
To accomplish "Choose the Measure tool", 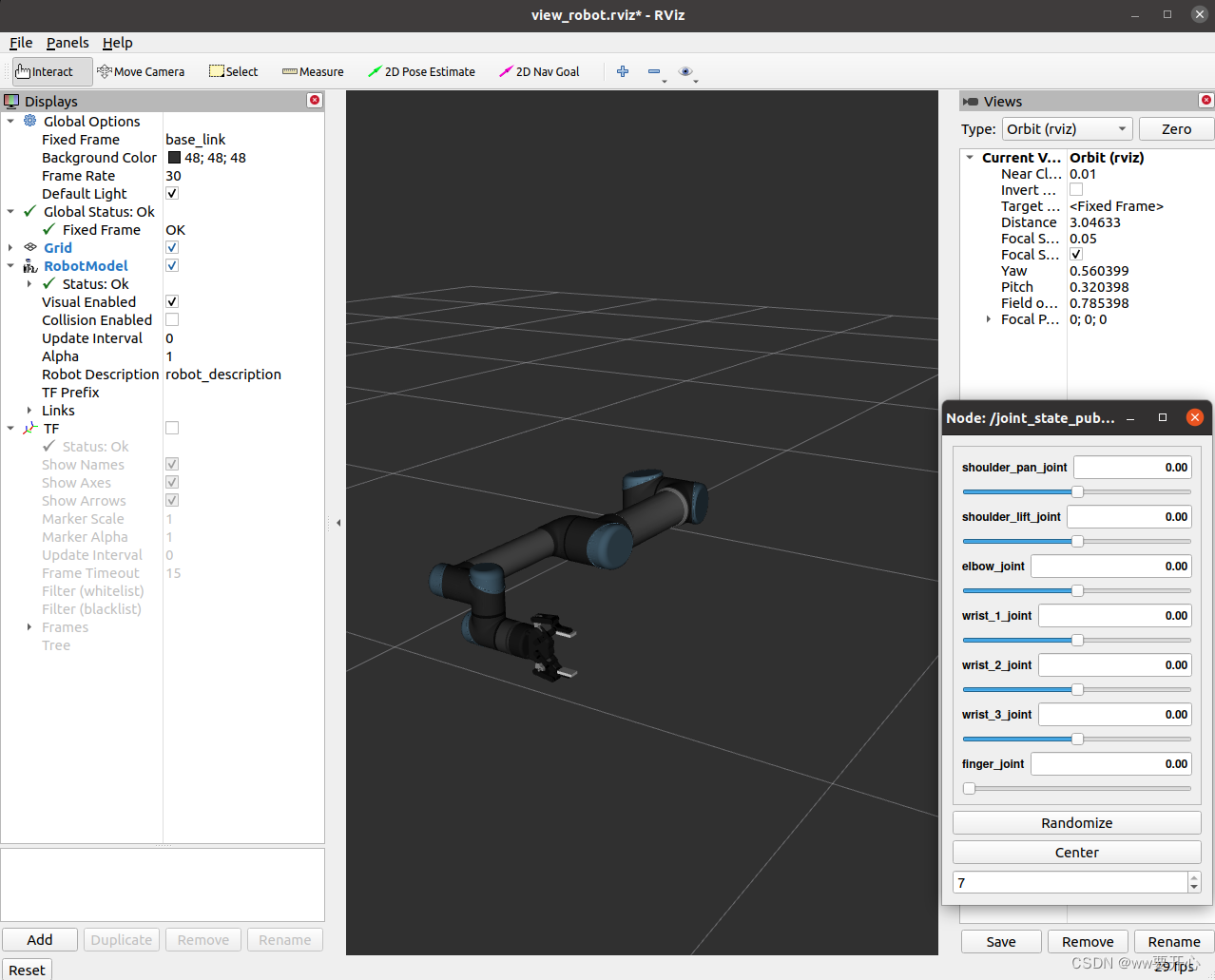I will [313, 71].
